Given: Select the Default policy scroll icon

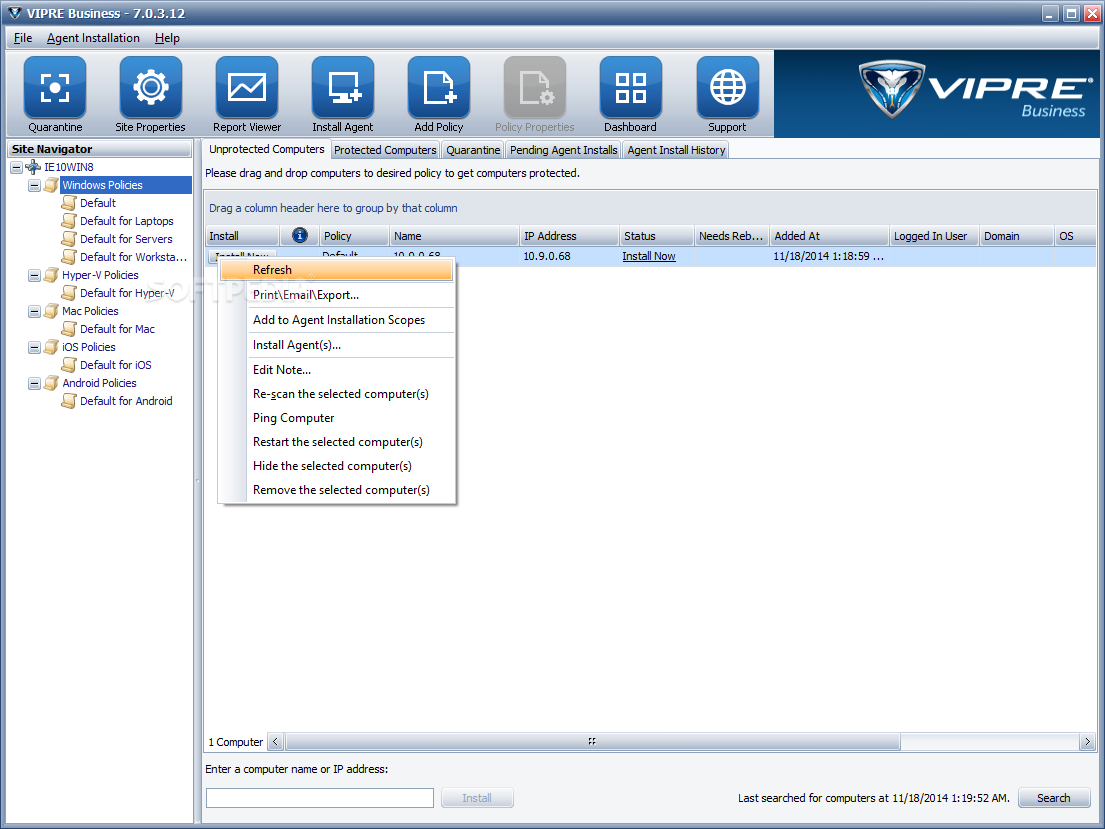Looking at the screenshot, I should point(68,203).
